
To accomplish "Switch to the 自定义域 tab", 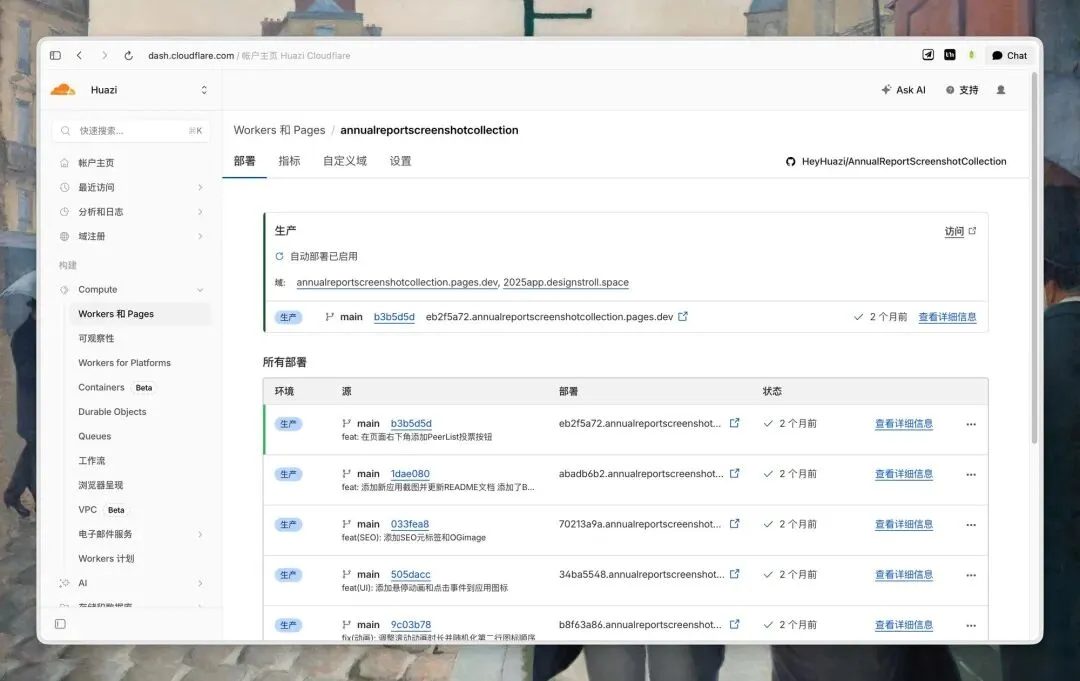I will coord(345,161).
